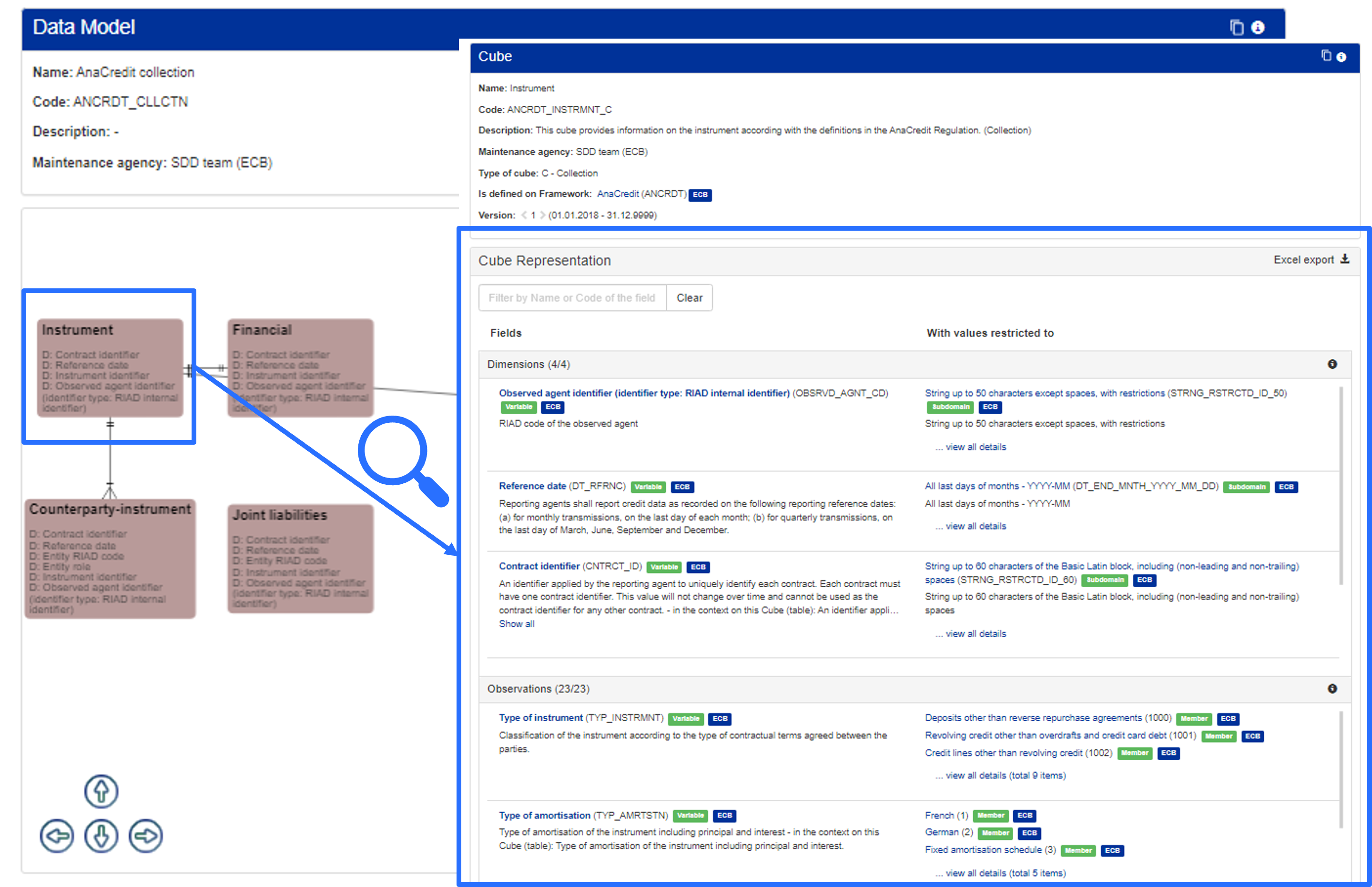Click the info icon in Cube header
This screenshot has width=1372, height=887.
coord(1341,56)
